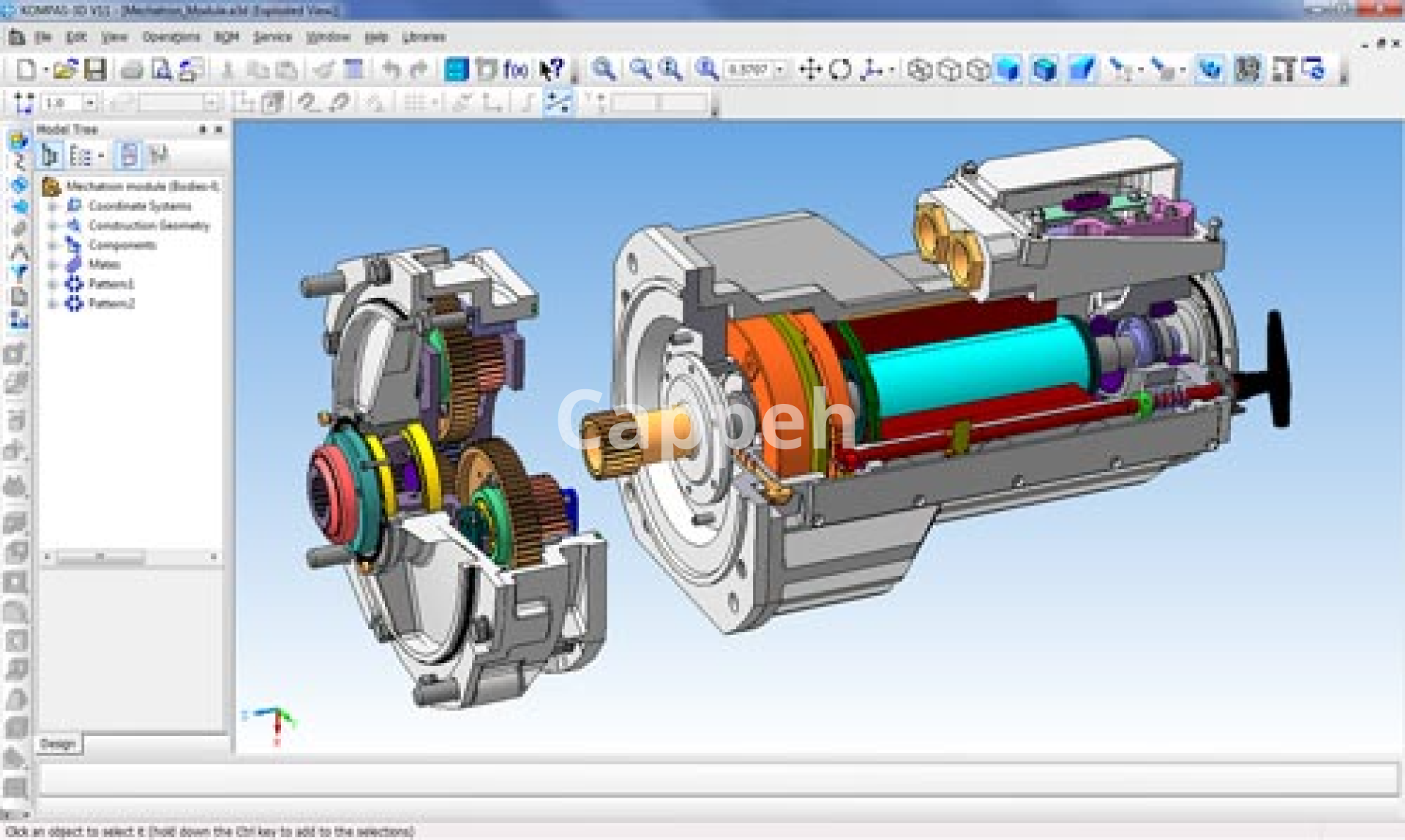Click the Print preview icon

(162, 70)
